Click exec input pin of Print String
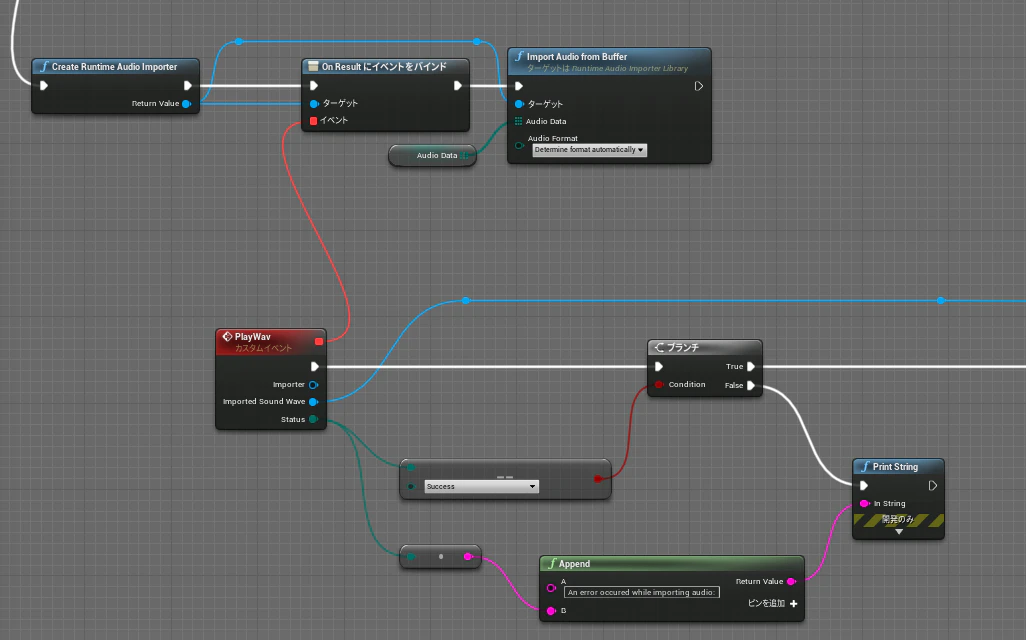Image resolution: width=1026 pixels, height=640 pixels. pyautogui.click(x=864, y=486)
